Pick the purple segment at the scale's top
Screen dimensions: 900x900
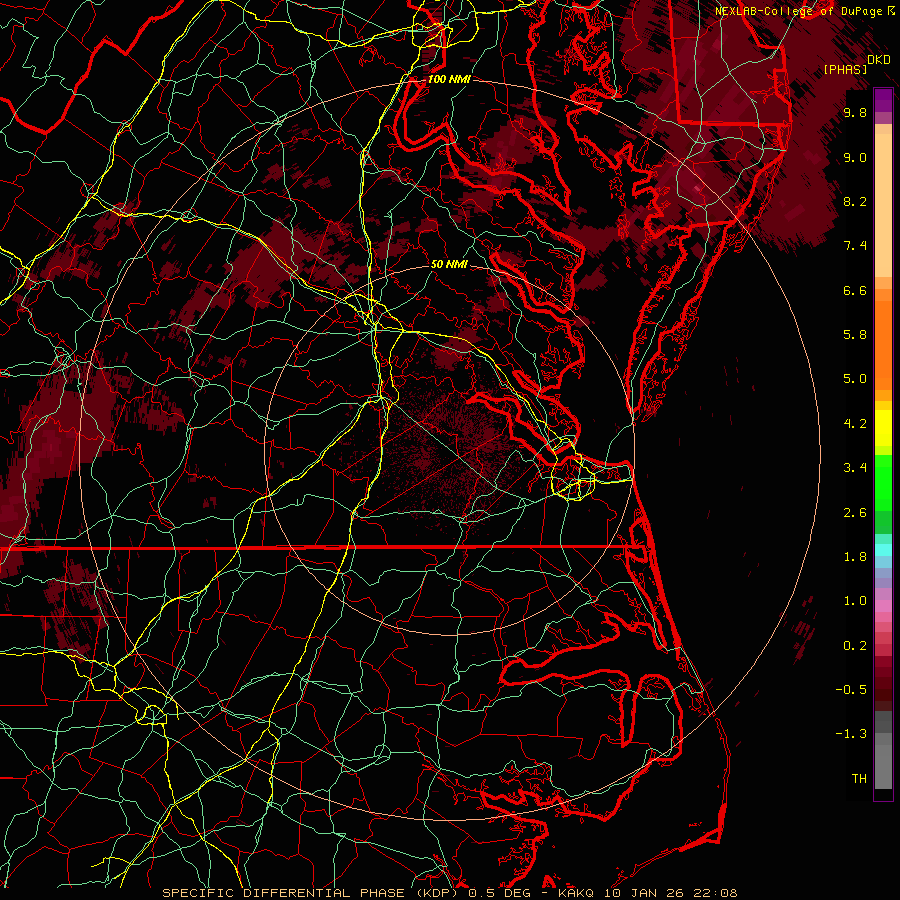click(883, 100)
